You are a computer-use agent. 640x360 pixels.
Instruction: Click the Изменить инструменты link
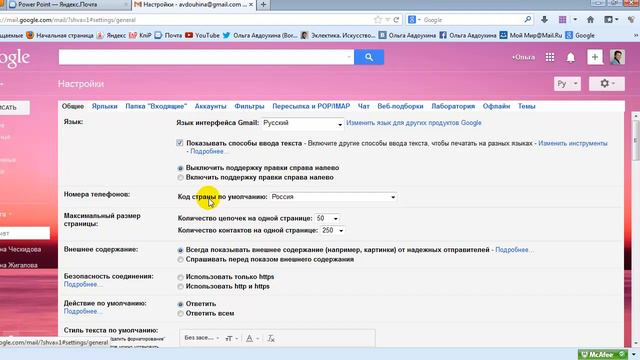[x=573, y=143]
